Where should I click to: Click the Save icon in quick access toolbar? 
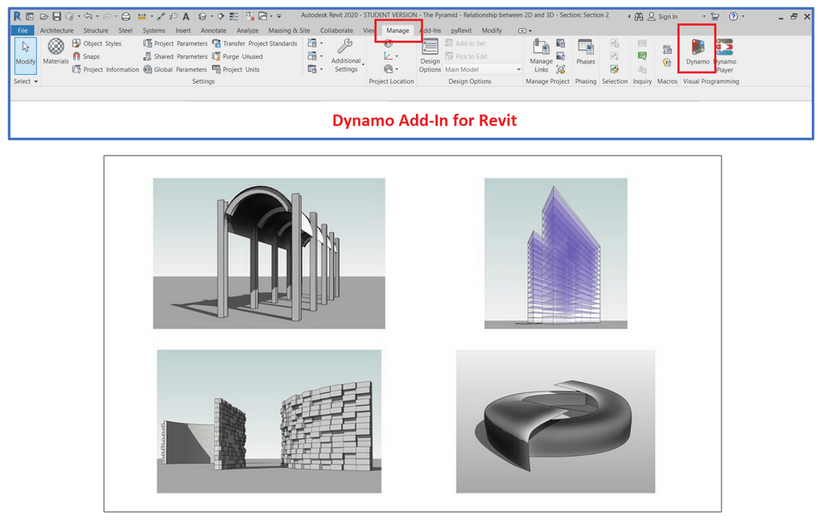(x=57, y=17)
